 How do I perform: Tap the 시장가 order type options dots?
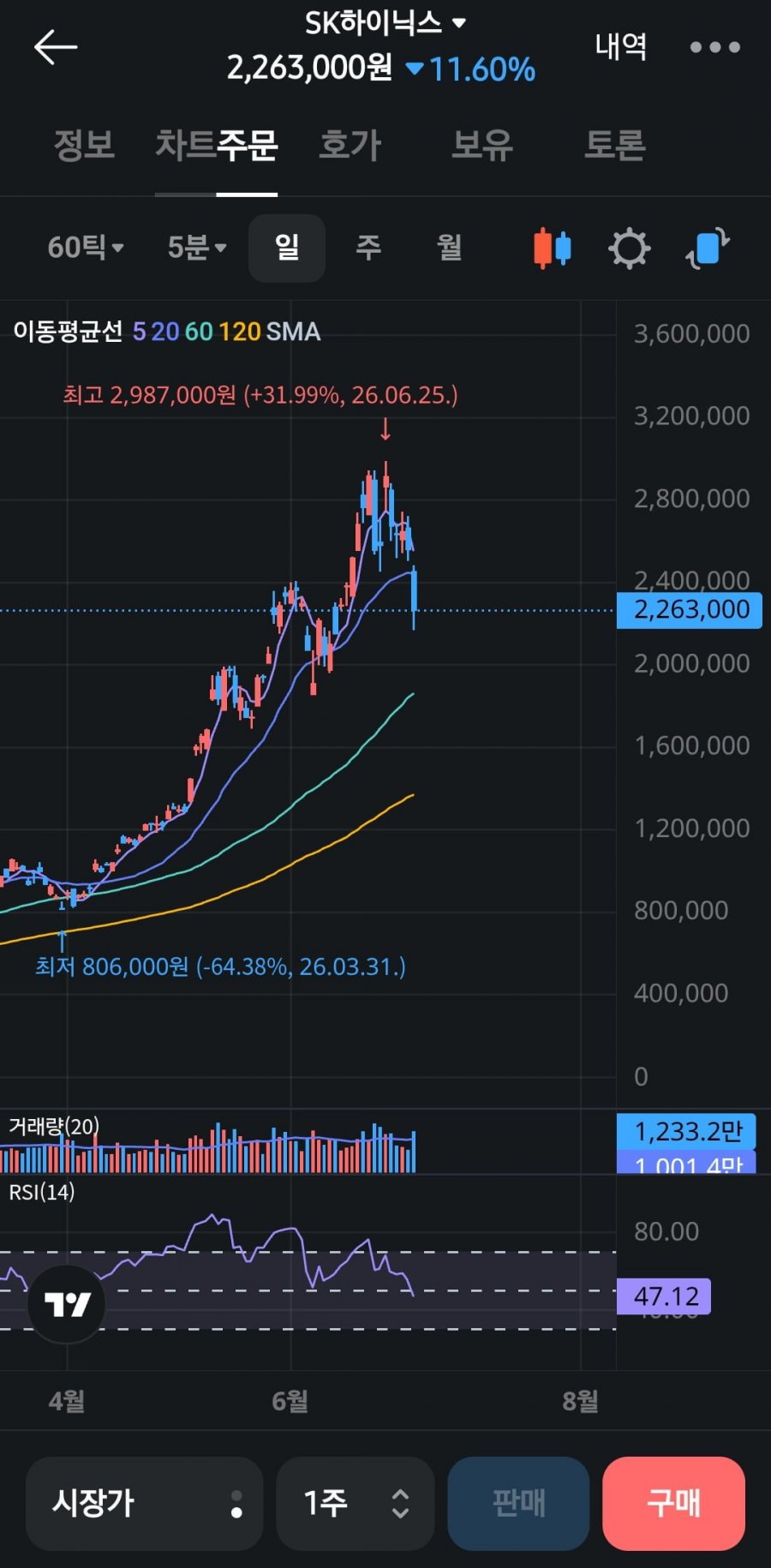click(236, 1504)
